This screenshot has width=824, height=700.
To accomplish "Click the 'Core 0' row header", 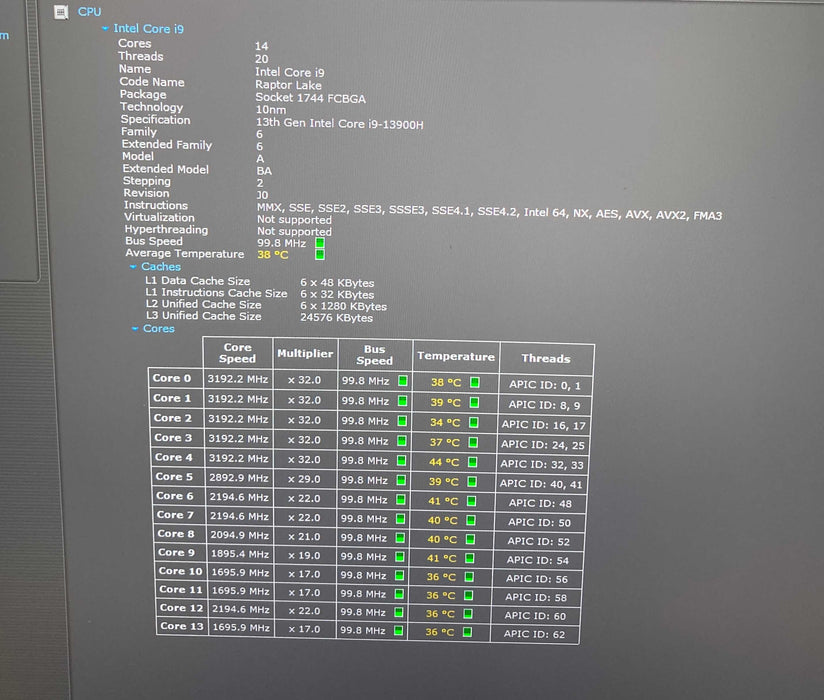I will coord(172,378).
